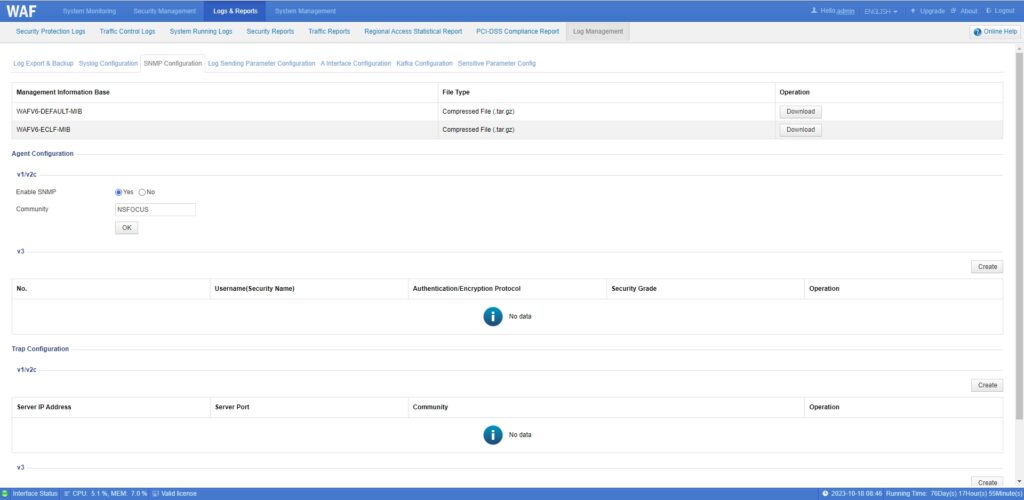
Task: Click the Upgrade icon in header
Action: 913,11
